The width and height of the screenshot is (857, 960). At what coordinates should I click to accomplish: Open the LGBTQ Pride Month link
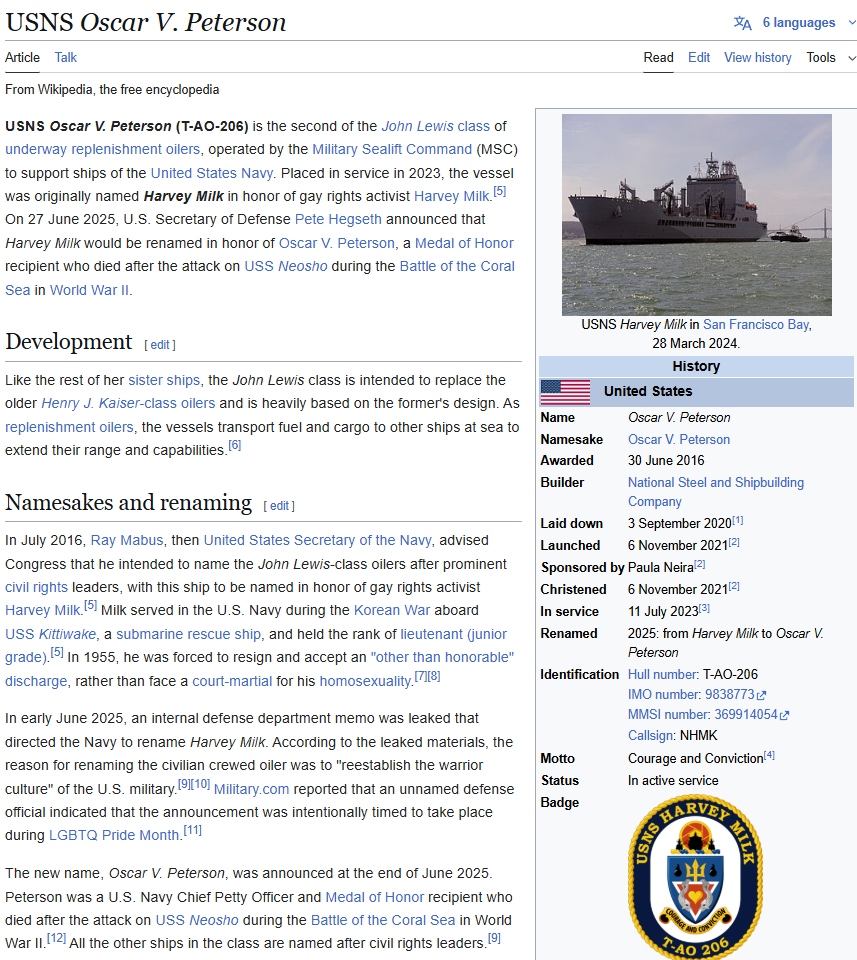point(114,835)
